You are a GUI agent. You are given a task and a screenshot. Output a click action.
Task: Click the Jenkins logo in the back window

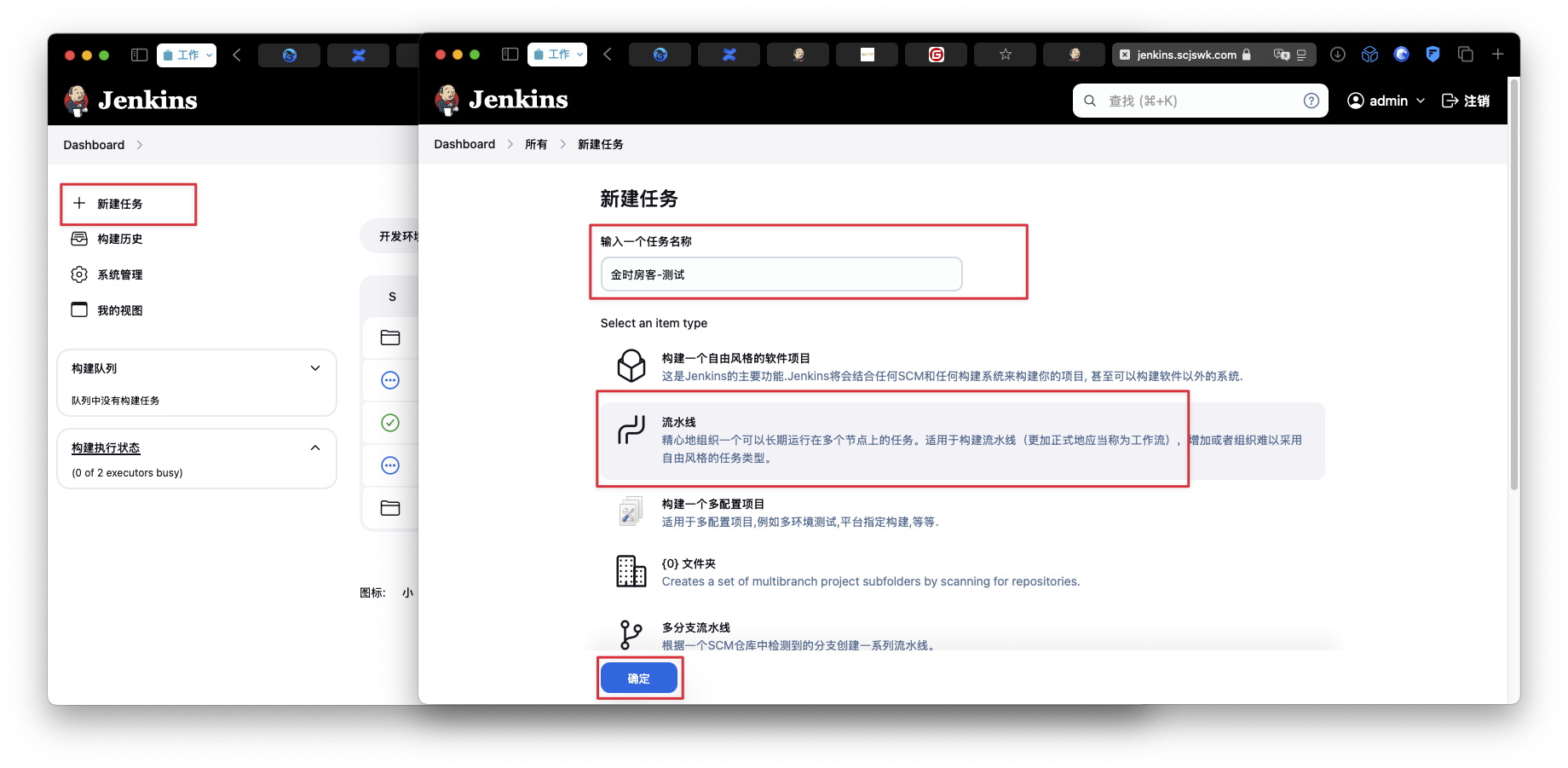[x=130, y=101]
